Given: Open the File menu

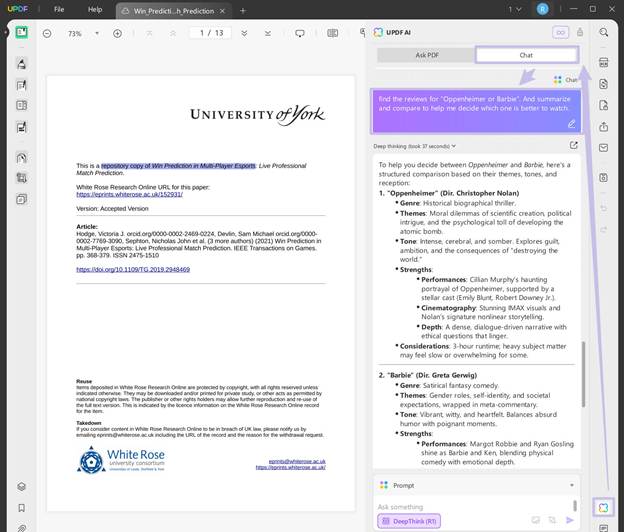Looking at the screenshot, I should click(x=59, y=9).
